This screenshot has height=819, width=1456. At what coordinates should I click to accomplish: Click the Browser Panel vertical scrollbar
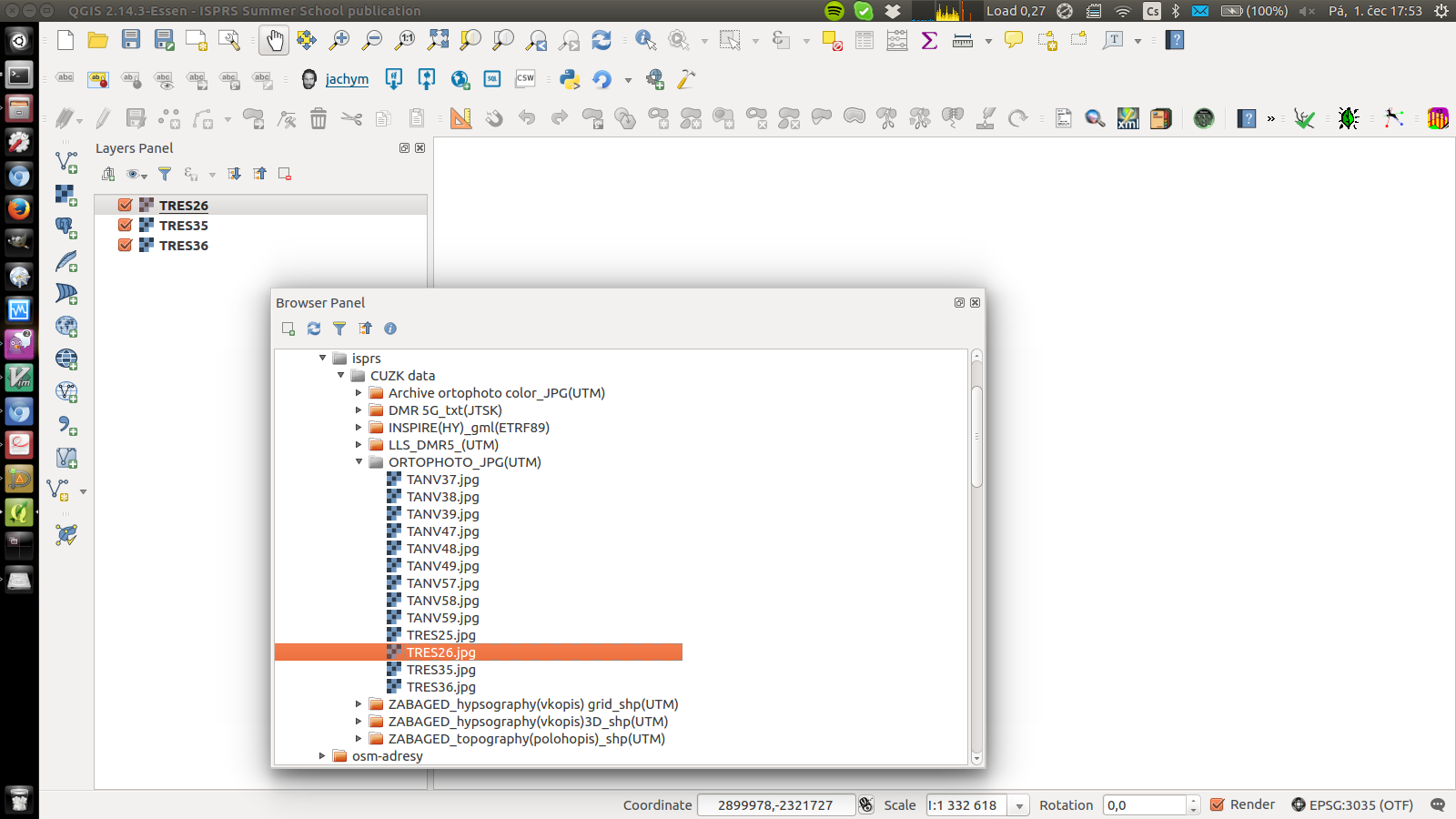click(976, 437)
